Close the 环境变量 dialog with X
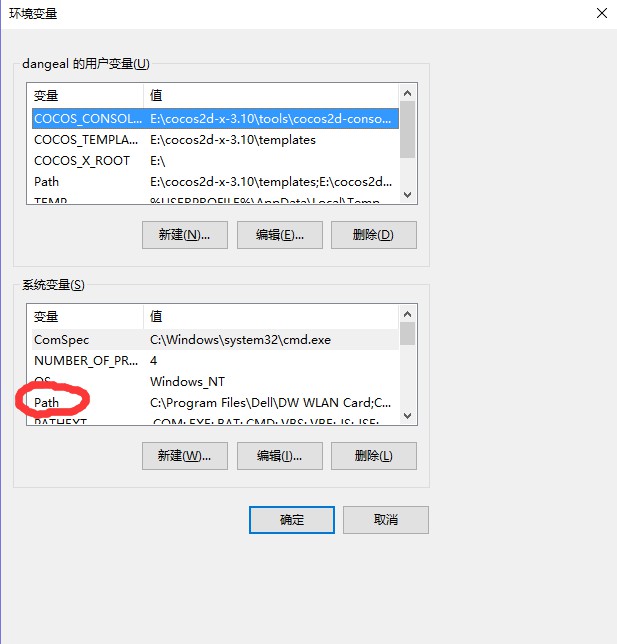This screenshot has height=644, width=617. (x=602, y=13)
